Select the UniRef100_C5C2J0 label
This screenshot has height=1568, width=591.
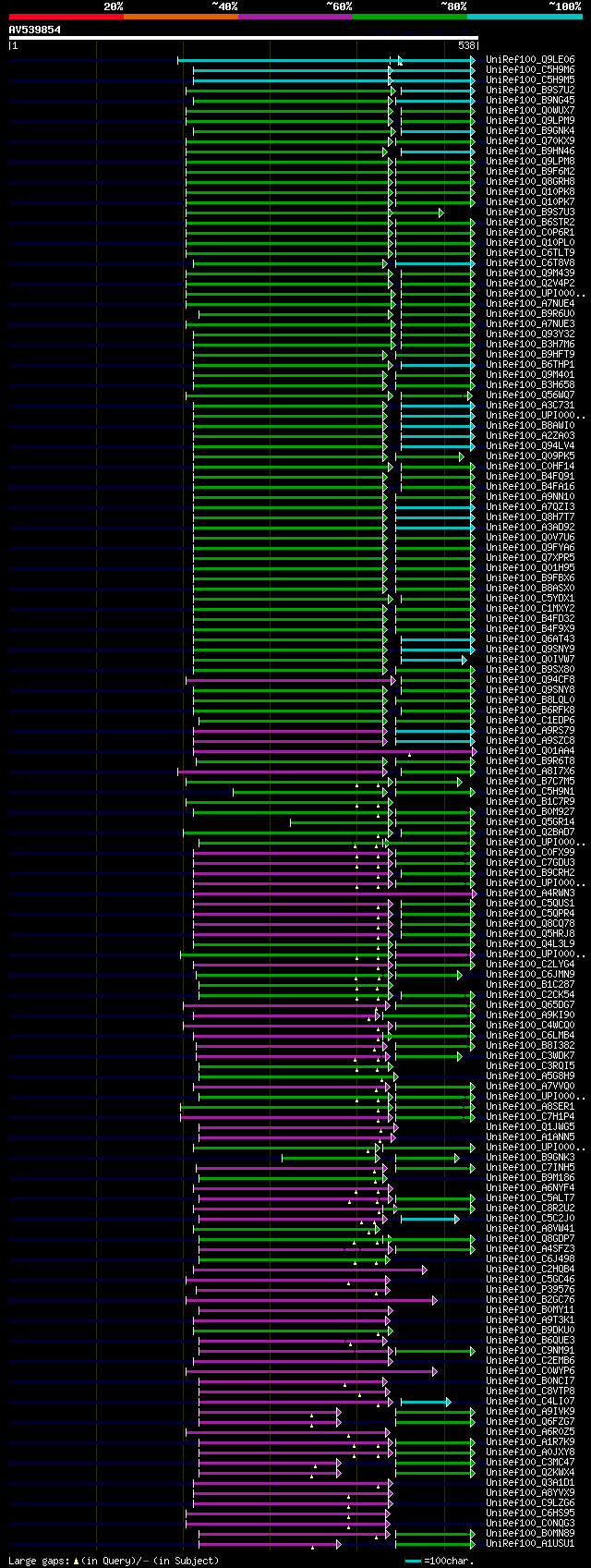pyautogui.click(x=530, y=1219)
